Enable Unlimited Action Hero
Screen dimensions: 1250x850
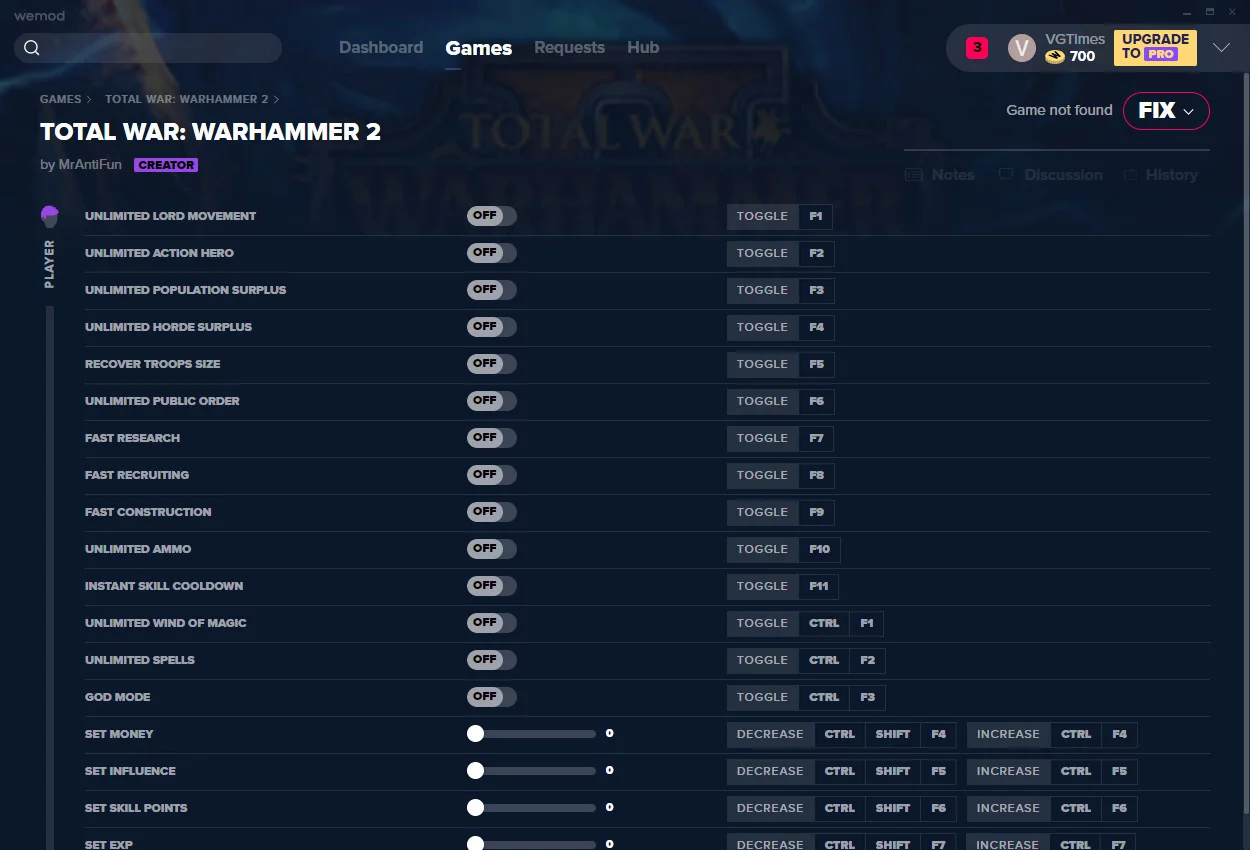(492, 253)
